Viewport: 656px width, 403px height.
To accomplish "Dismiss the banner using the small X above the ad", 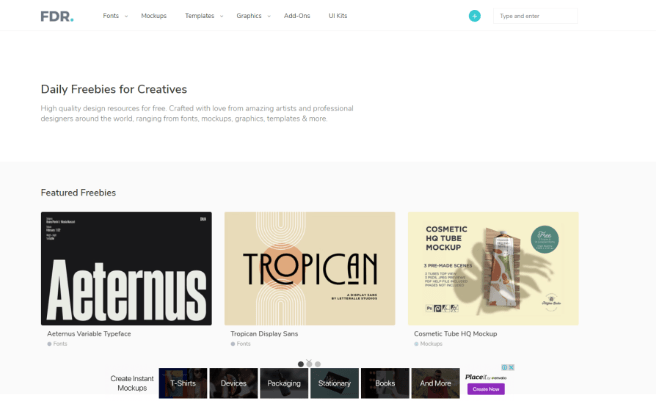I will [309, 361].
